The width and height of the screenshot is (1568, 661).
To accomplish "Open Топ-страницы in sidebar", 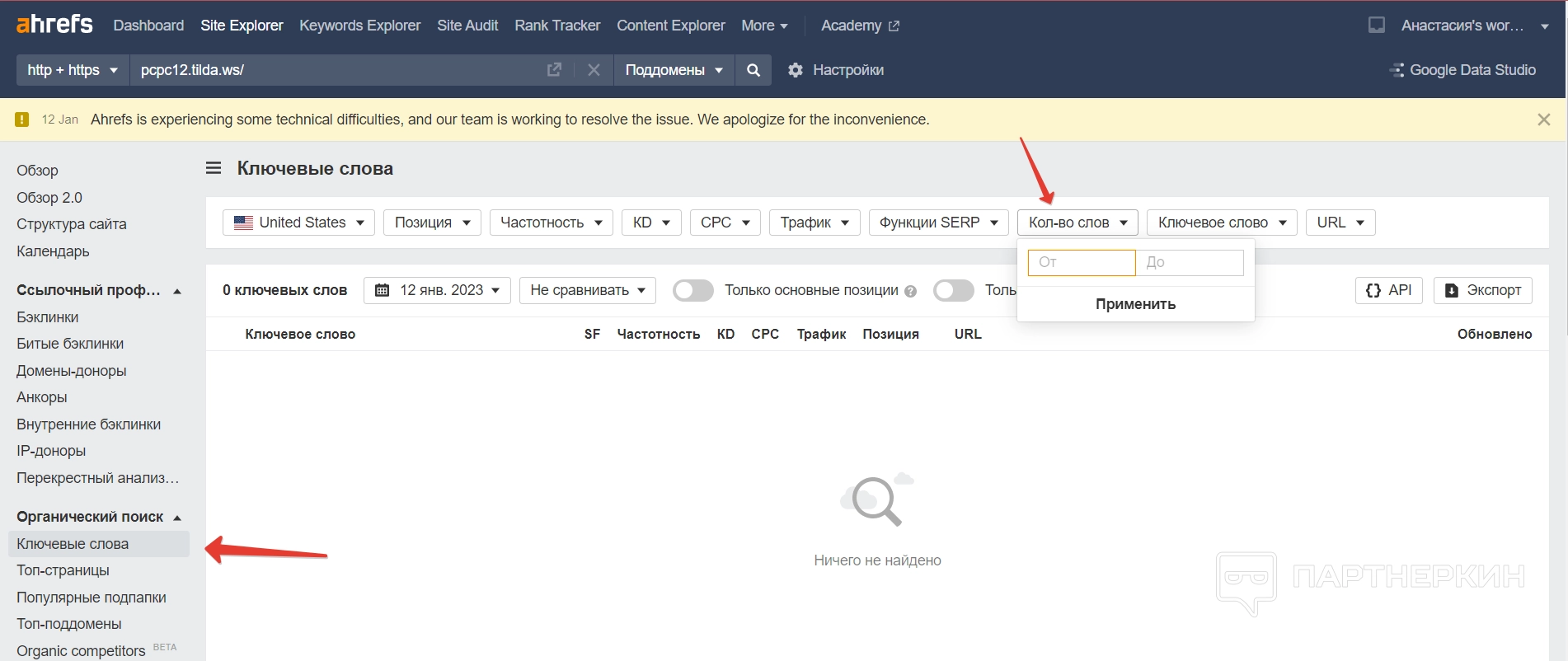I will point(63,570).
